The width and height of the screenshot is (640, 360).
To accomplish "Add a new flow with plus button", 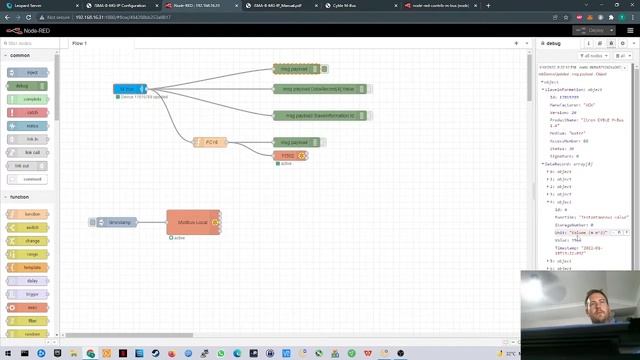I will pyautogui.click(x=516, y=43).
